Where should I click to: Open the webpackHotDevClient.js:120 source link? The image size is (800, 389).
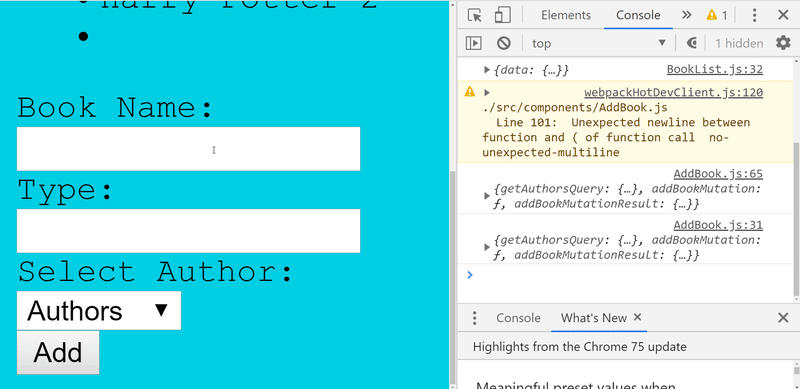pyautogui.click(x=673, y=92)
